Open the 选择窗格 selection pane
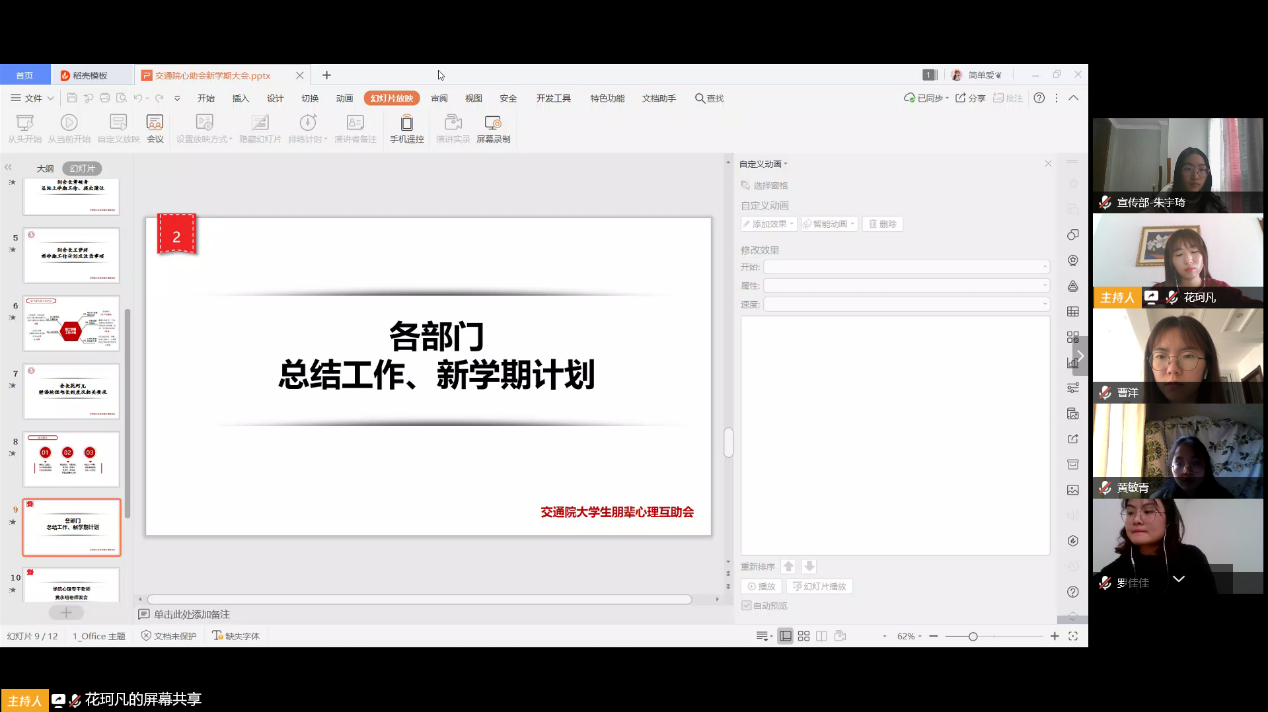 point(764,185)
